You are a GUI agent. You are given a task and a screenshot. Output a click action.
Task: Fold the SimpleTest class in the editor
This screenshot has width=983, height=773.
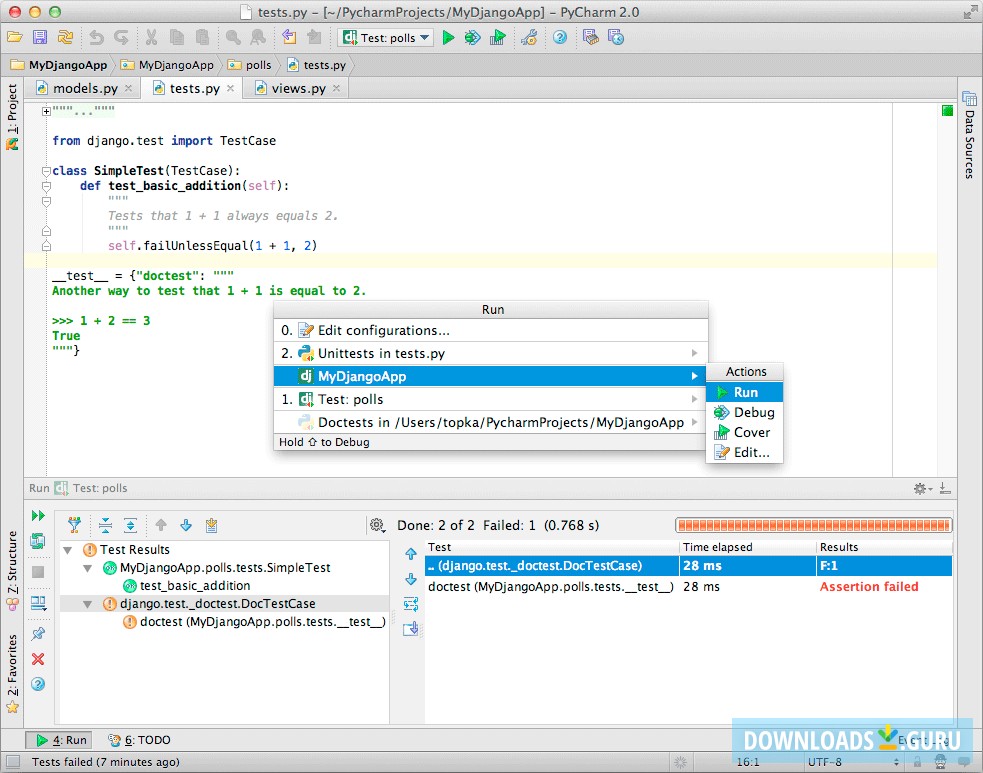click(46, 171)
